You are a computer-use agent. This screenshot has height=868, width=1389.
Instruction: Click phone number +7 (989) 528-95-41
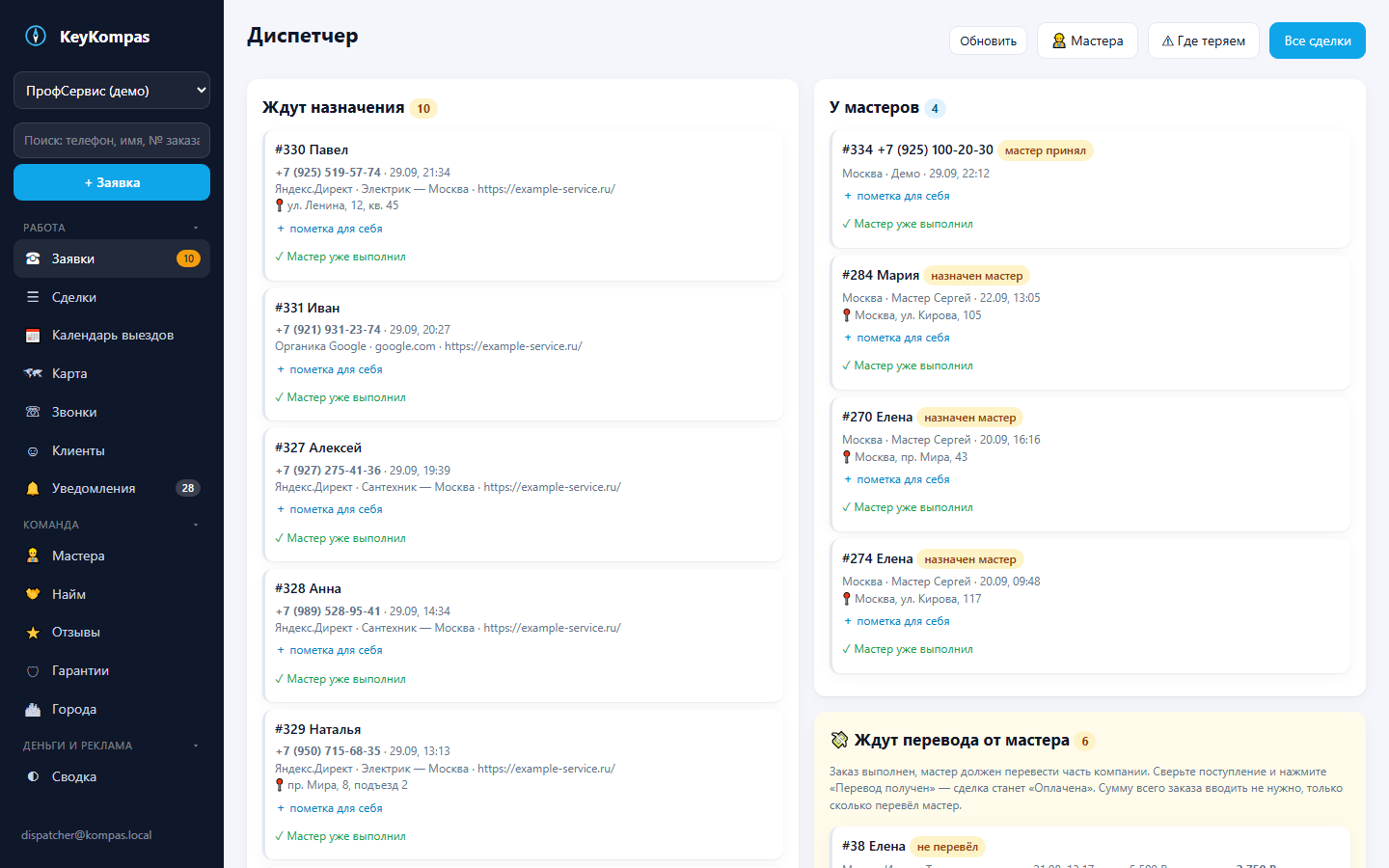coord(328,611)
